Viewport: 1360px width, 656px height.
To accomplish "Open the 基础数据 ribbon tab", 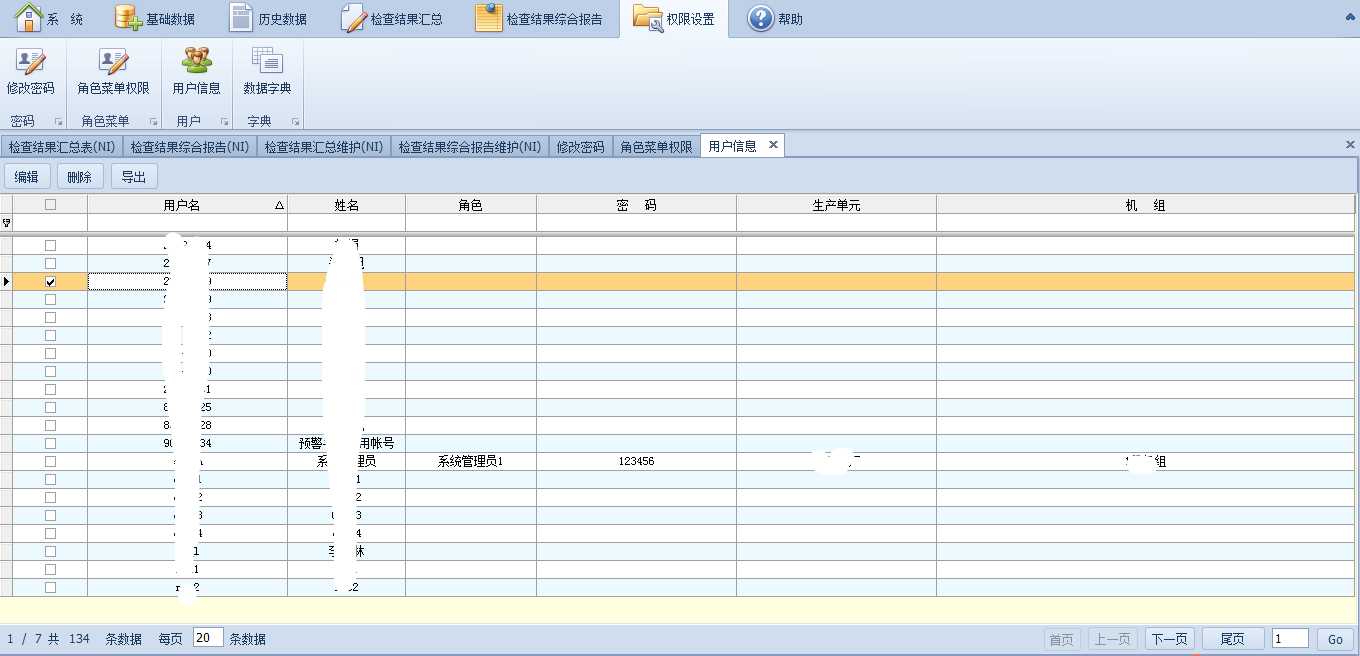I will pos(155,18).
